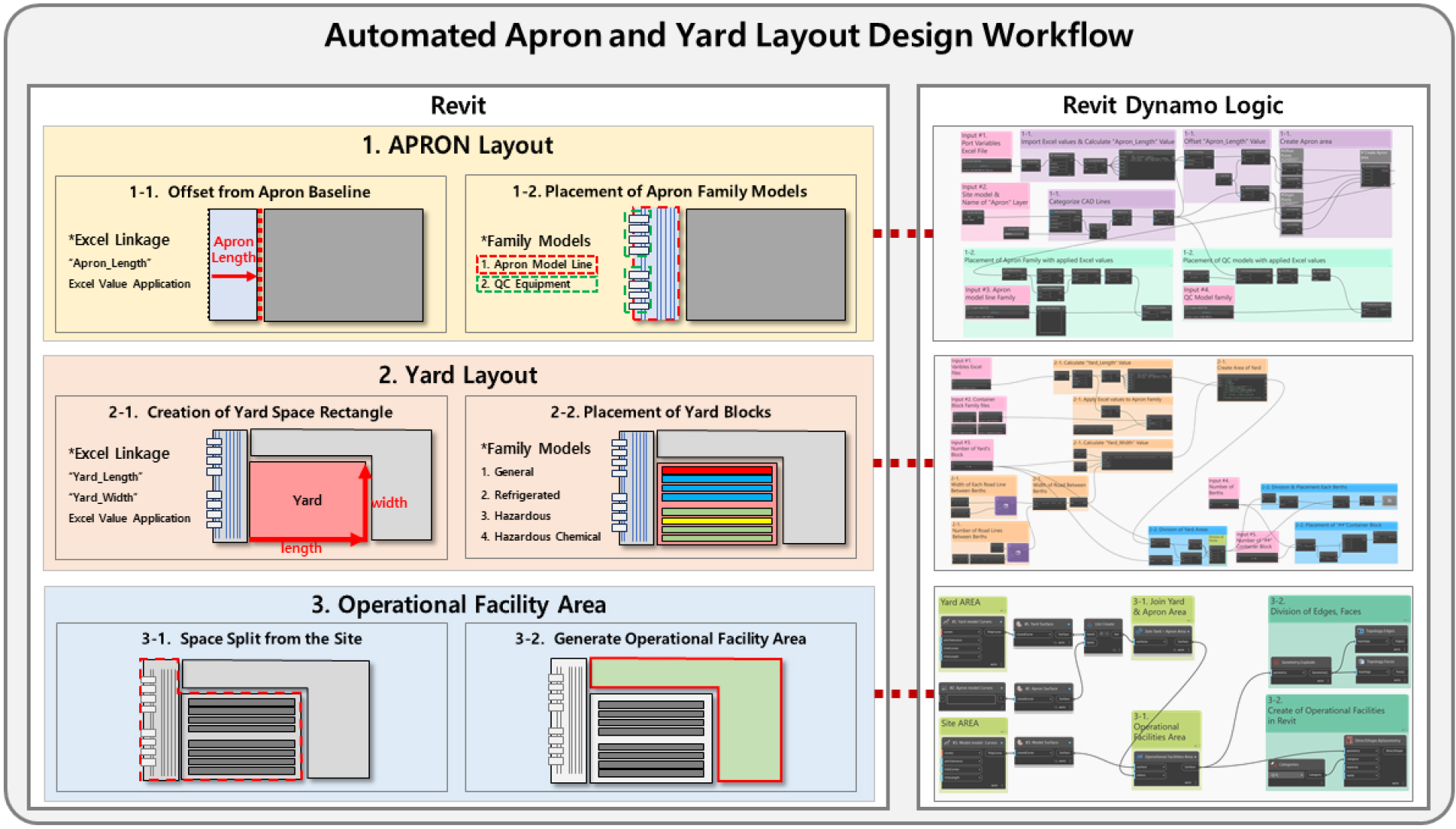
Task: Click the apron family model diagram in 1-2
Action: click(734, 265)
